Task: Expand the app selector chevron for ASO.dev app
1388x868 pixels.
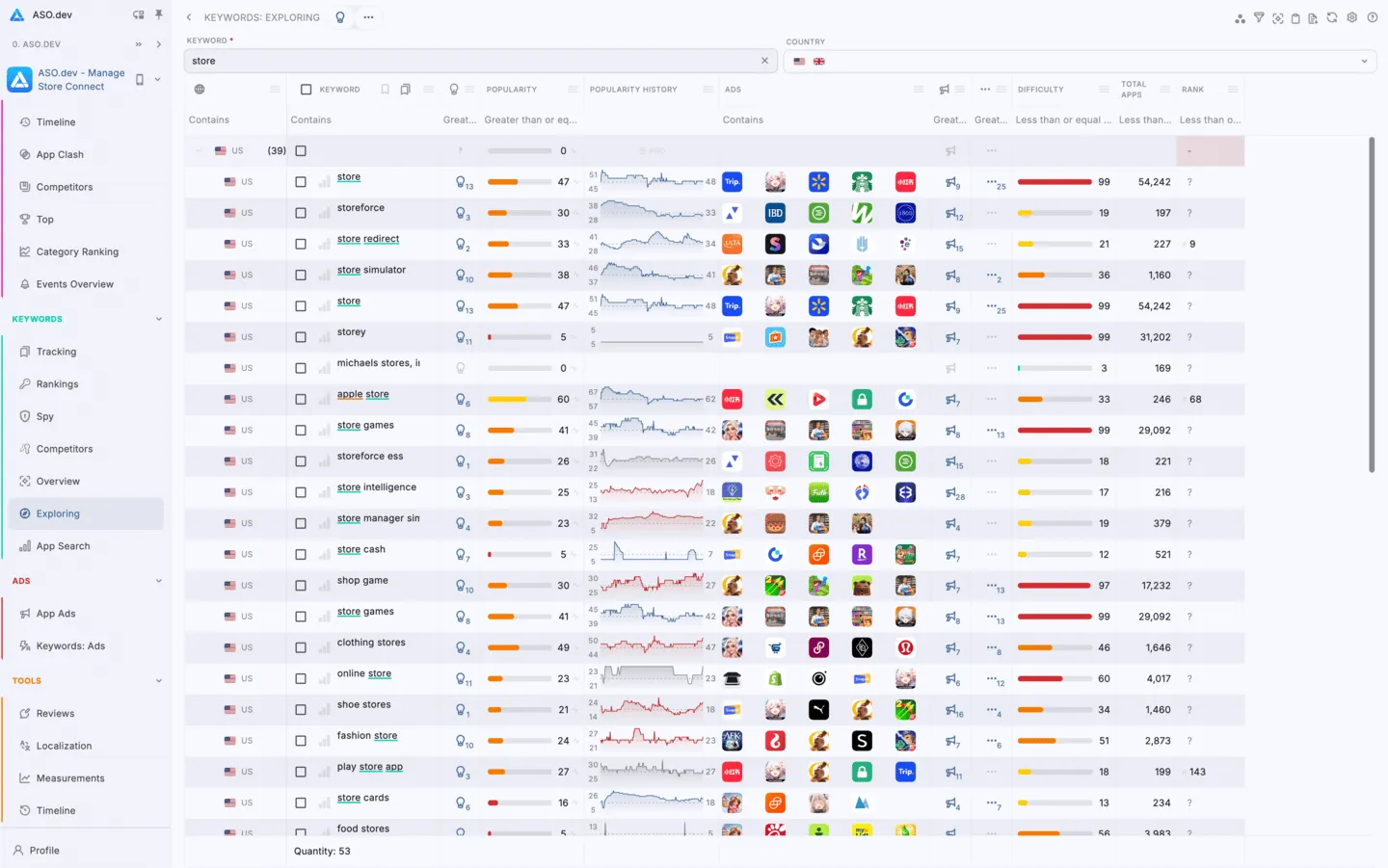Action: tap(158, 80)
